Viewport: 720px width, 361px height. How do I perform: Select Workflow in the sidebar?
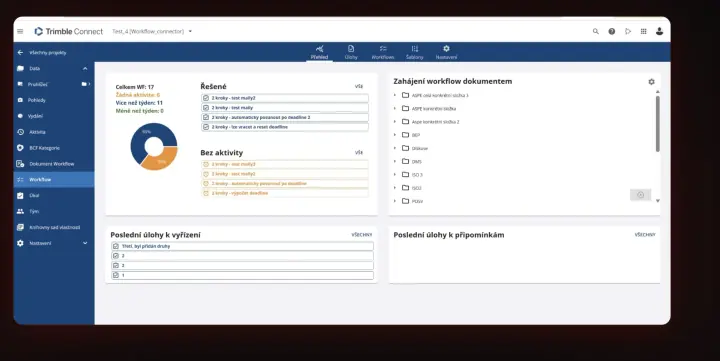tap(54, 180)
